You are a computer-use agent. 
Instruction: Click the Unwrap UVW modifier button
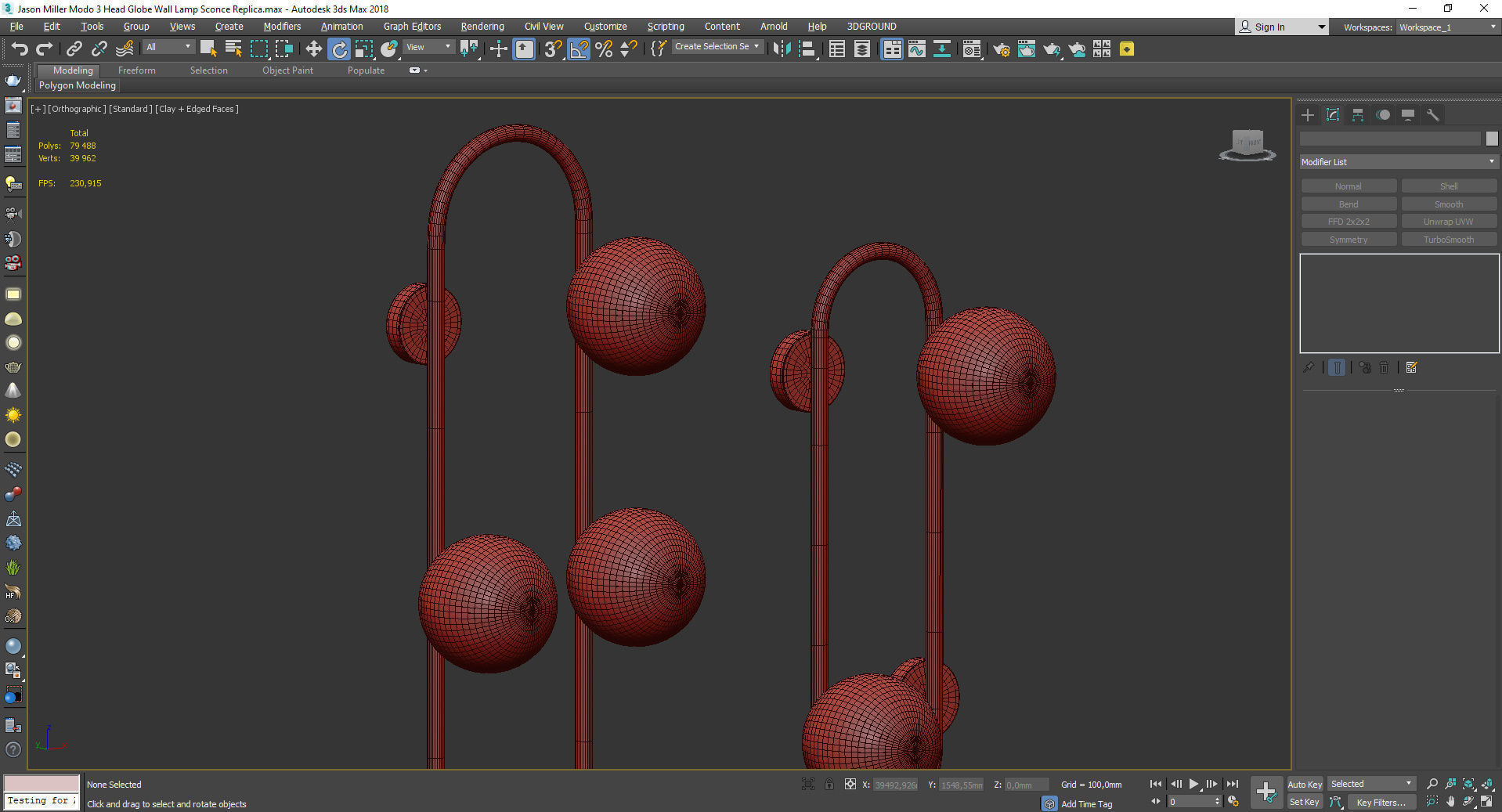click(x=1449, y=222)
